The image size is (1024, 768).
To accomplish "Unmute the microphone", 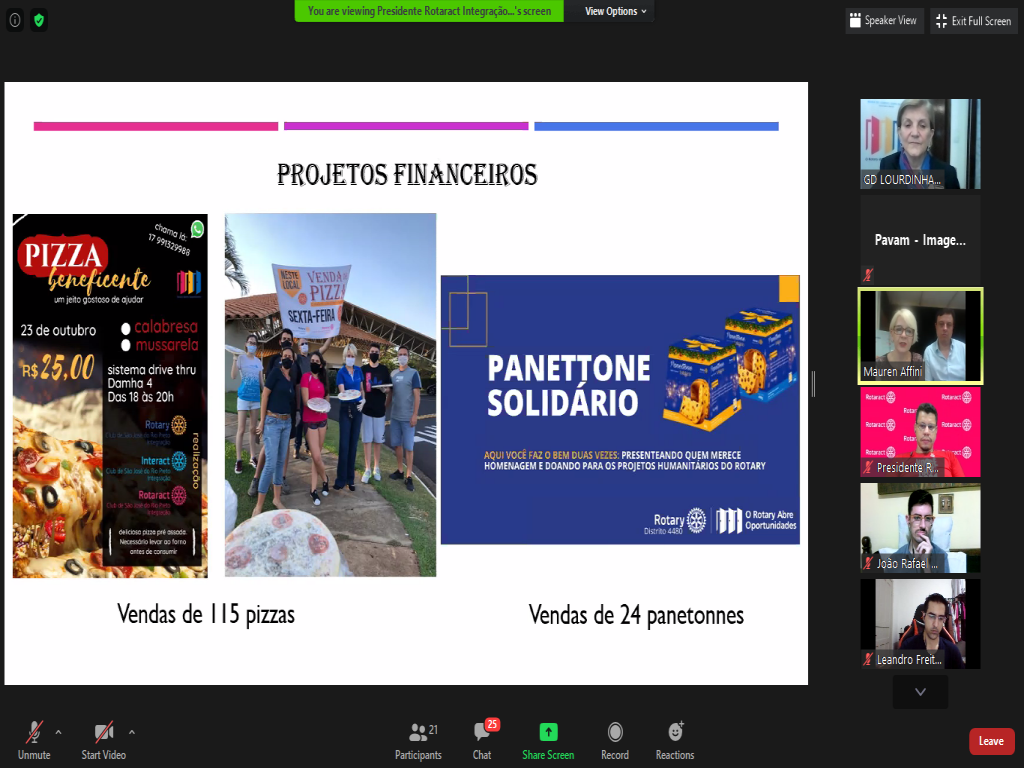I will click(33, 740).
